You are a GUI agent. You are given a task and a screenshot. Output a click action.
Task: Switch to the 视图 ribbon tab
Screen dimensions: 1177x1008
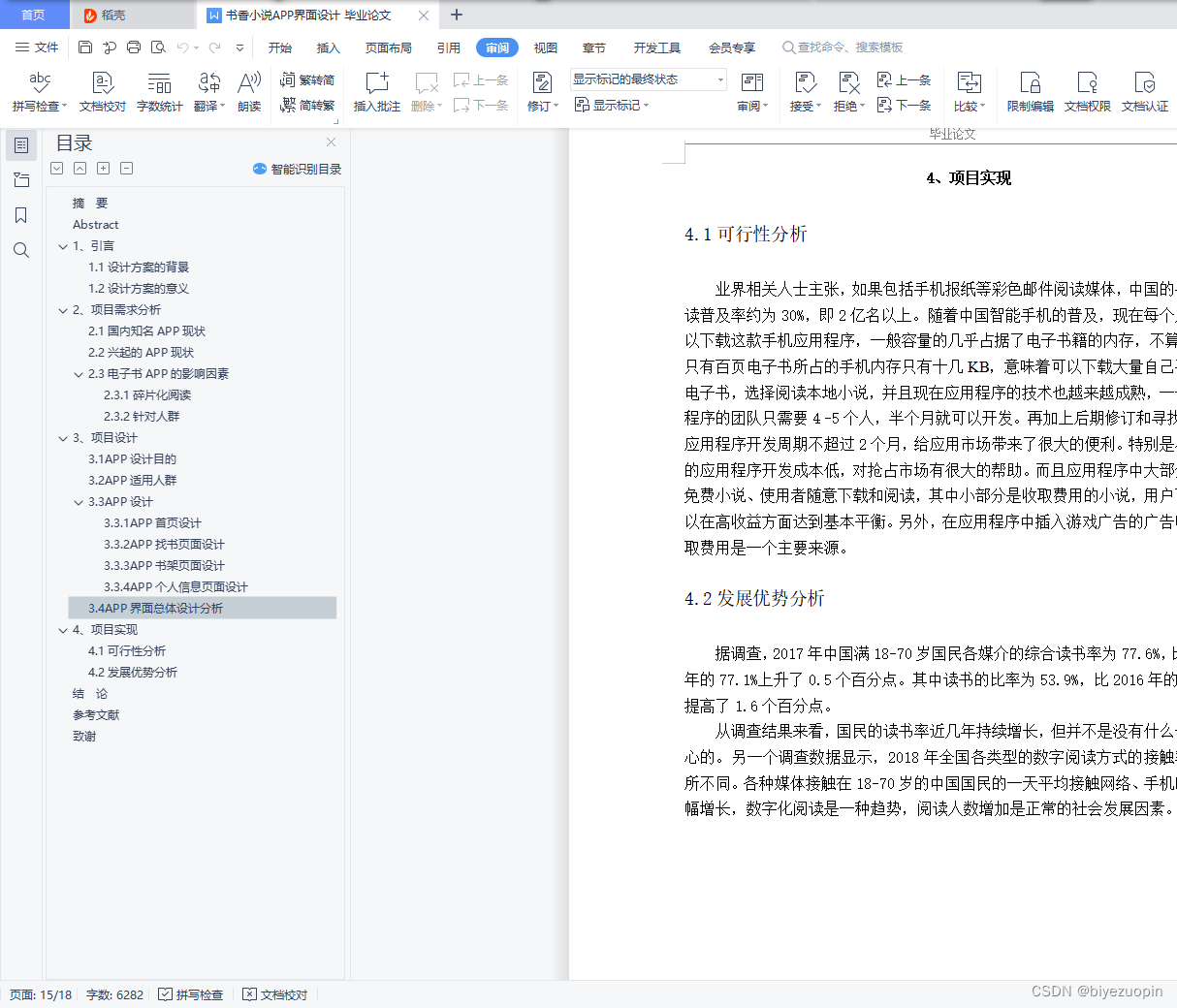[x=545, y=47]
